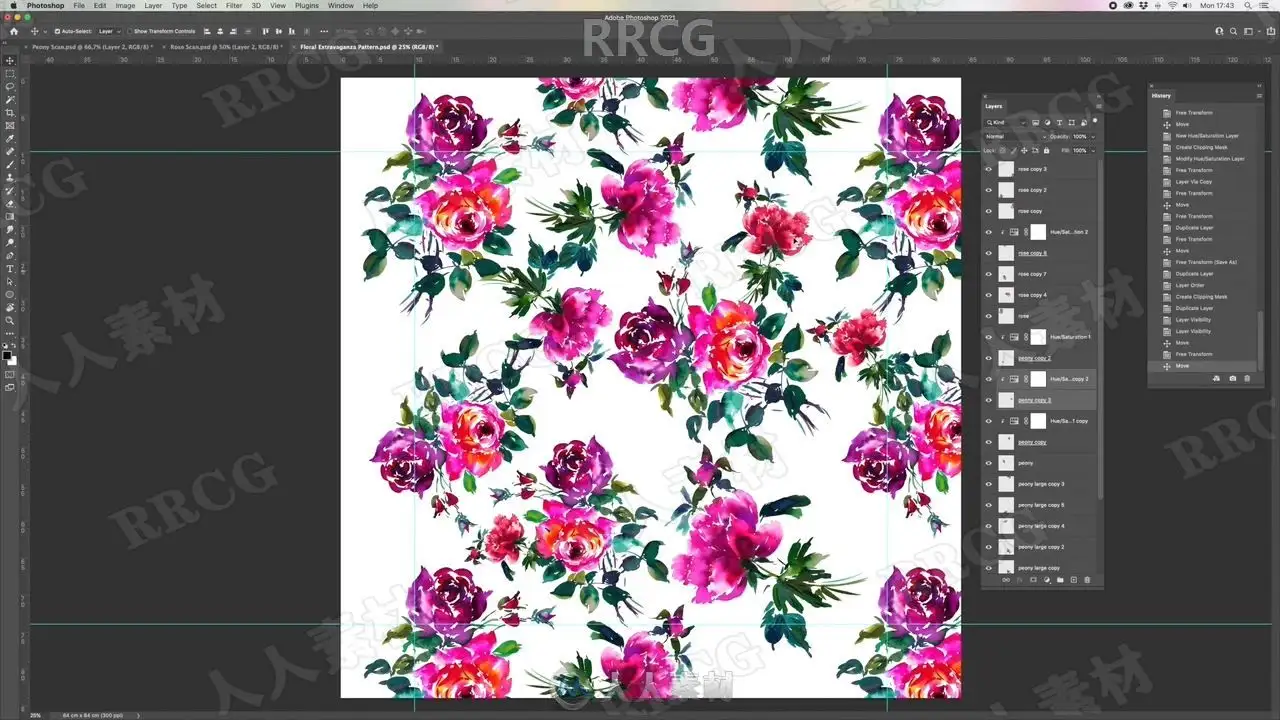Open the three-dots more align options
Screen dimensions: 1280x720
[x=324, y=31]
